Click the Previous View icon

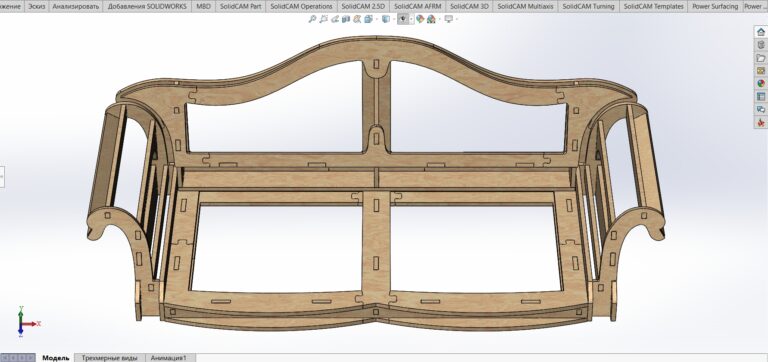click(x=335, y=19)
